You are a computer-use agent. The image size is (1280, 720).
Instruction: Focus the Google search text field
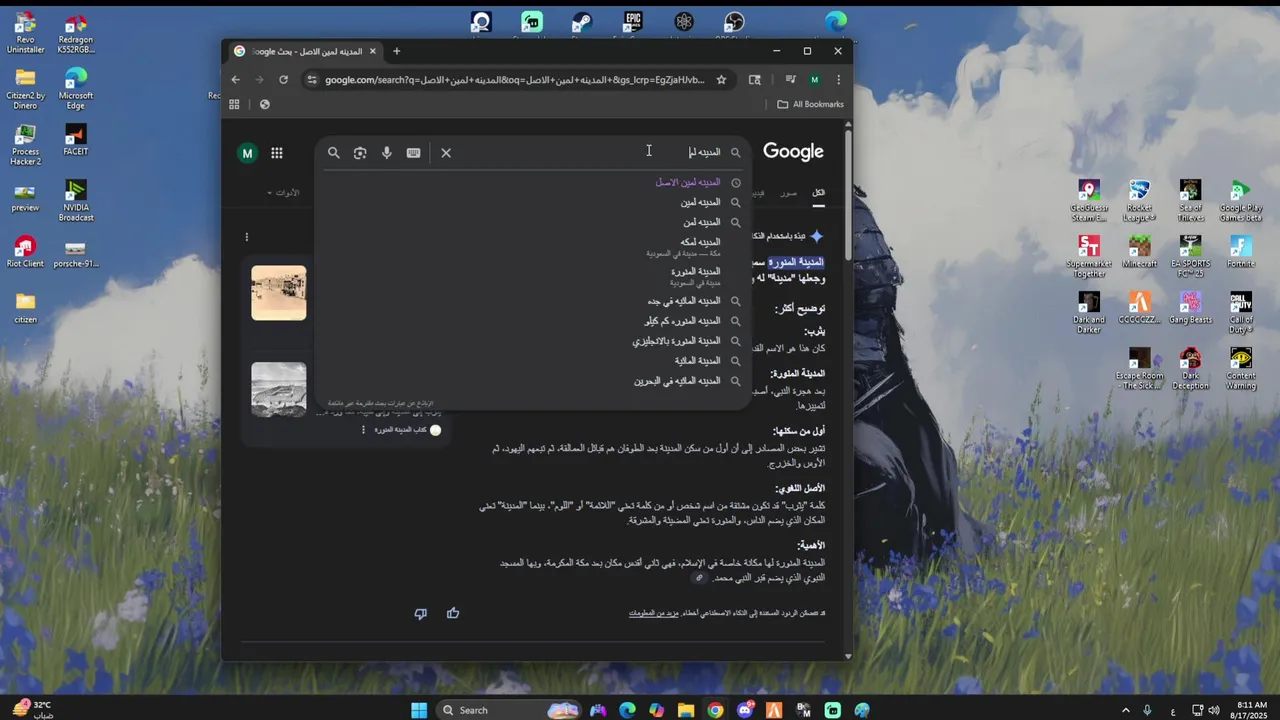point(590,152)
